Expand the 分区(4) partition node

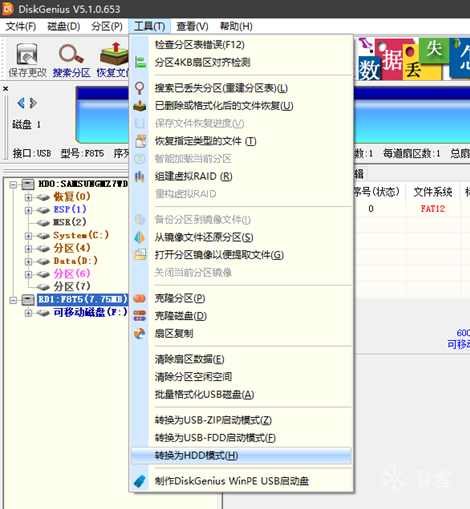[x=28, y=249]
